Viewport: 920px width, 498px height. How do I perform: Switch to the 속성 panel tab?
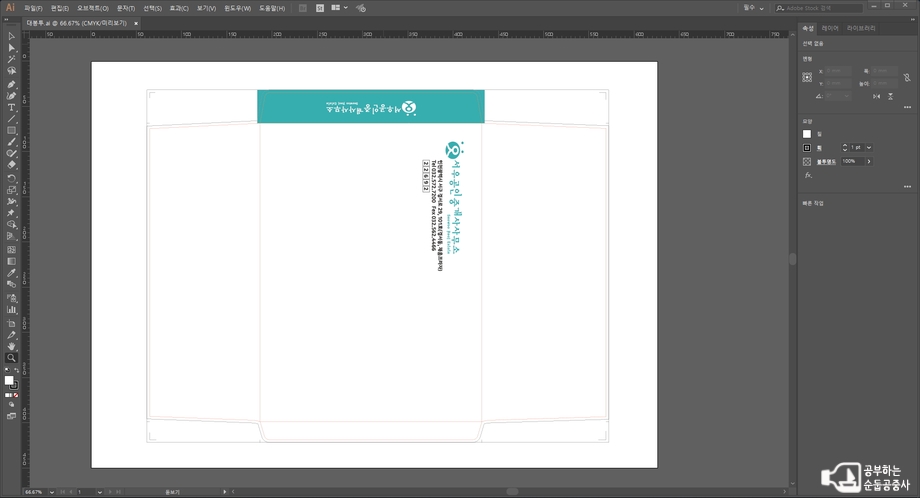[x=808, y=28]
